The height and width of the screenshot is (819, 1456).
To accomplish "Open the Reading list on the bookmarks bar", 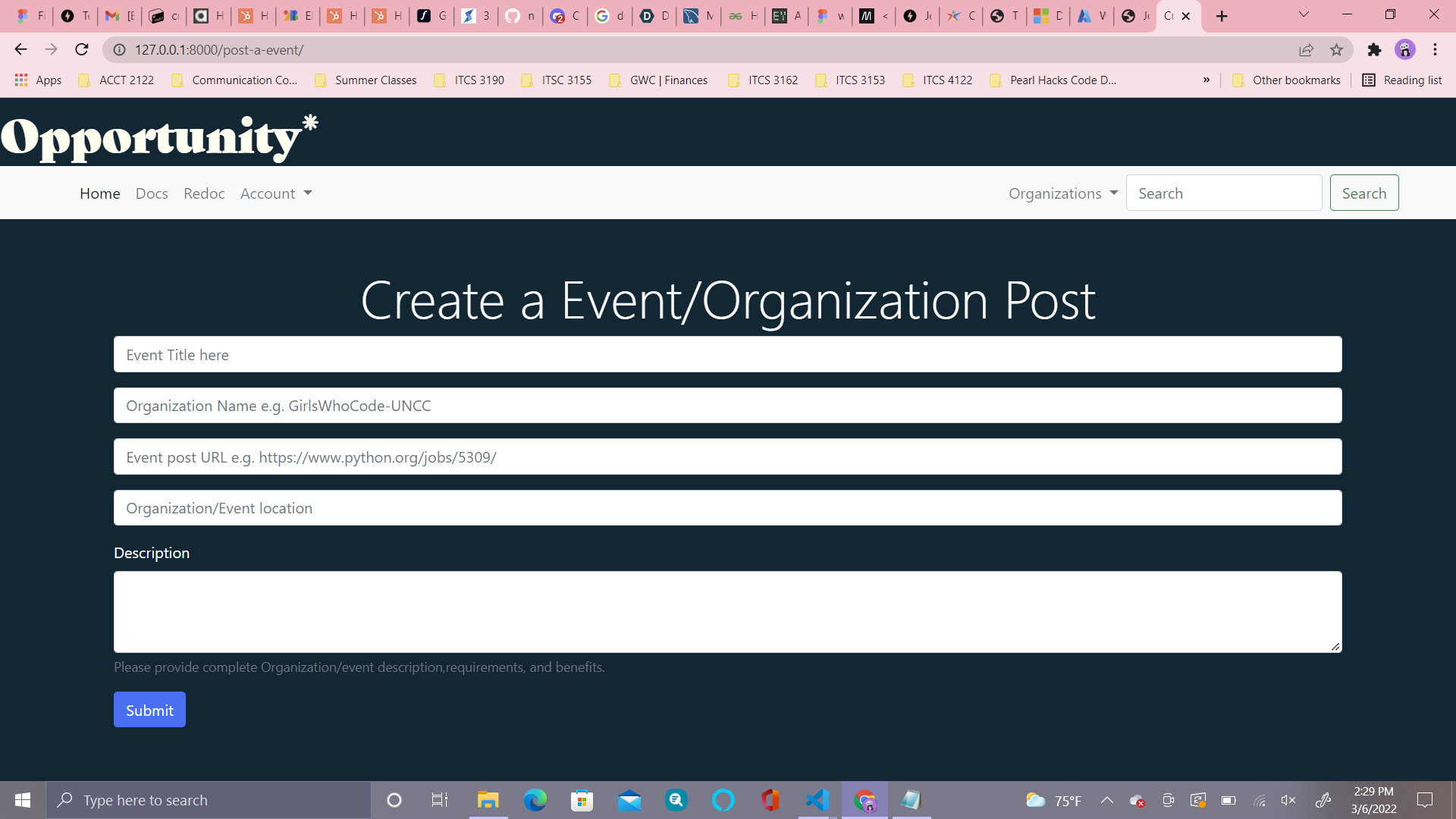I will (1401, 80).
